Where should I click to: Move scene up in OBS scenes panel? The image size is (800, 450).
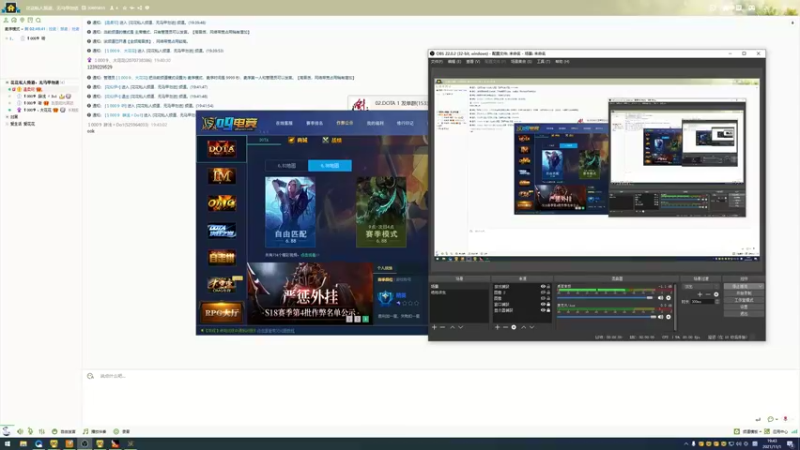[452, 327]
